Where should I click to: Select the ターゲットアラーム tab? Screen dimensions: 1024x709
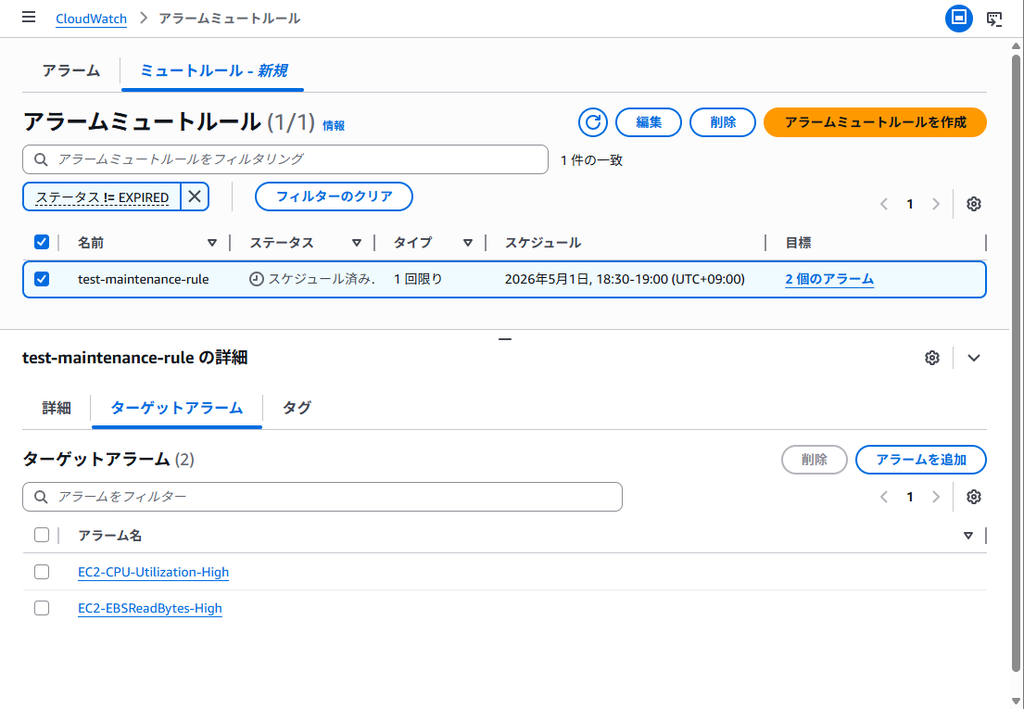(177, 408)
